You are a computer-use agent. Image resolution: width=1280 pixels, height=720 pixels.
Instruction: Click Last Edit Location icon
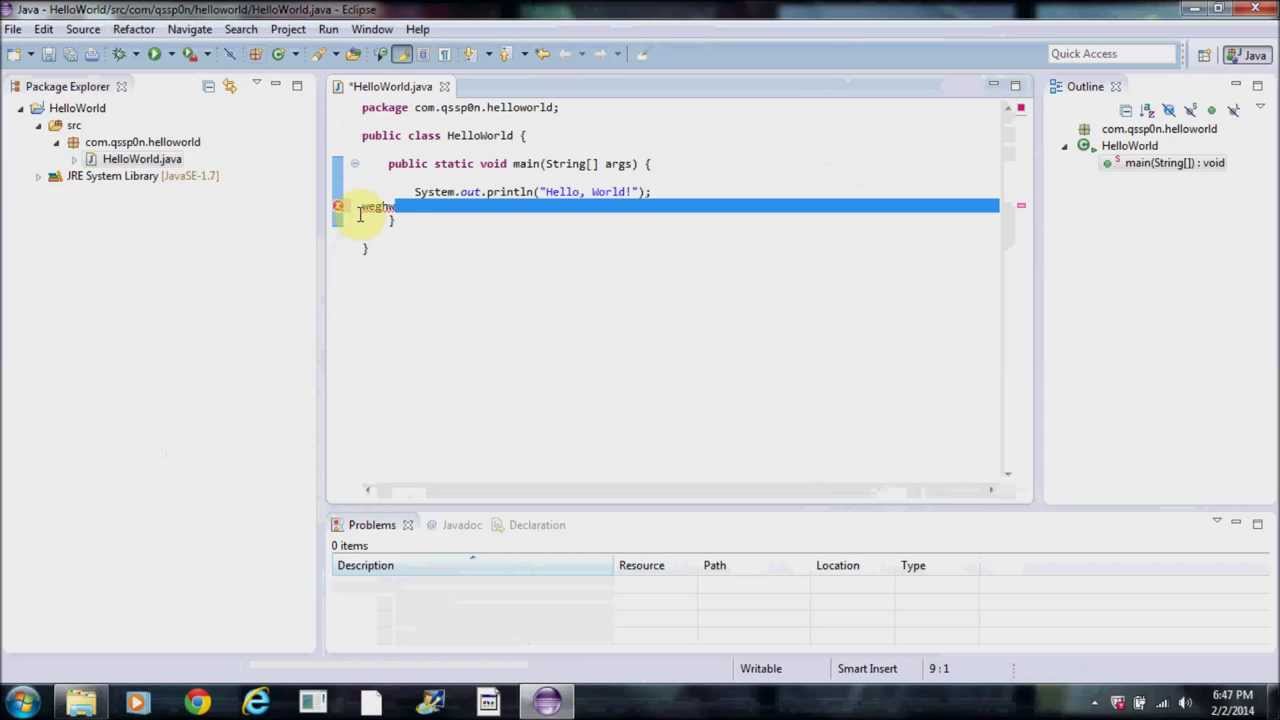[x=542, y=54]
